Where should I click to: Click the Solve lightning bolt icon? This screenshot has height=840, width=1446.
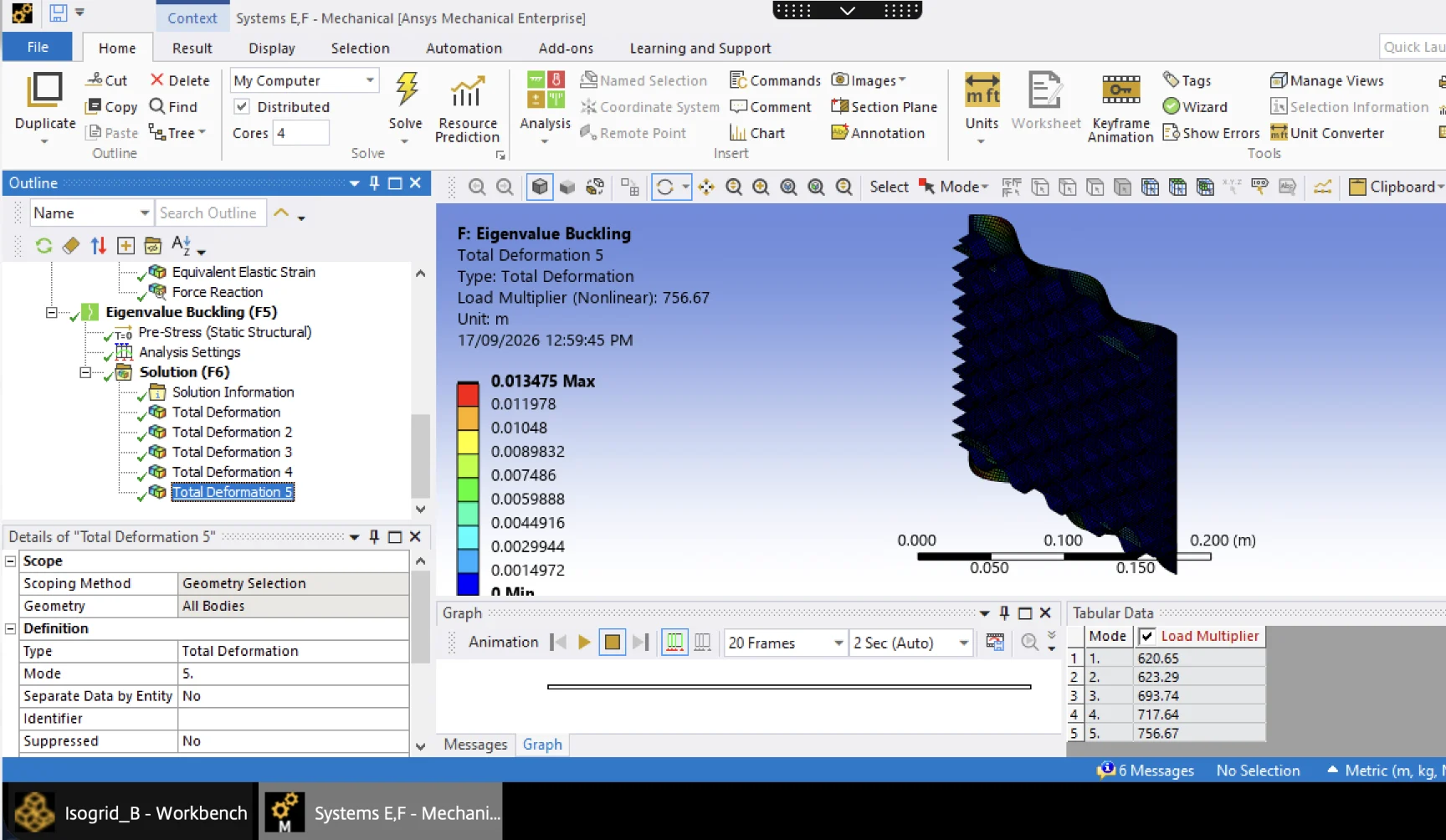pos(407,90)
